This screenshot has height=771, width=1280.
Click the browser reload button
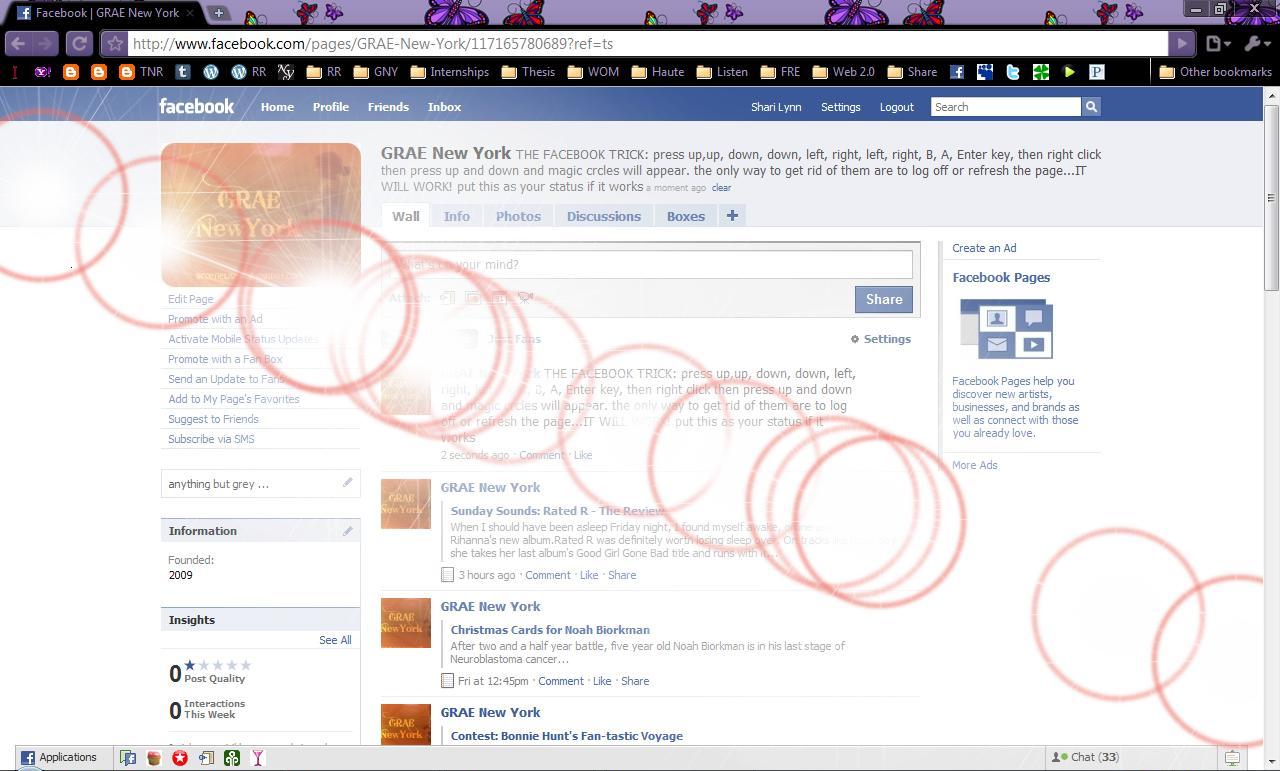coord(79,43)
